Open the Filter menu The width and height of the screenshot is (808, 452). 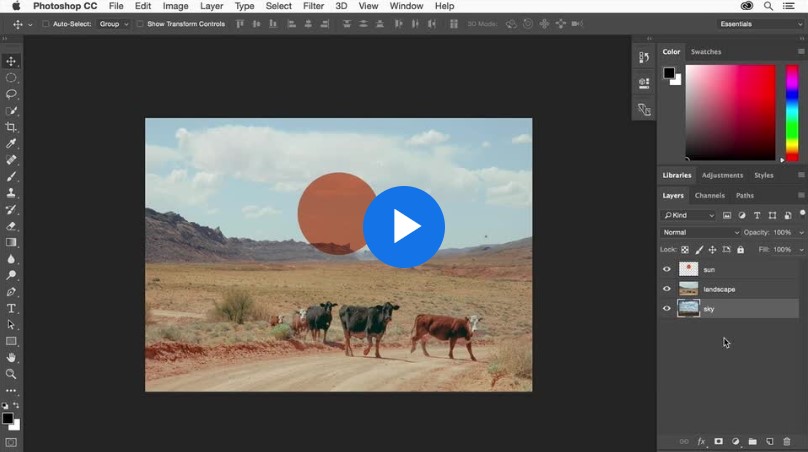click(x=313, y=6)
